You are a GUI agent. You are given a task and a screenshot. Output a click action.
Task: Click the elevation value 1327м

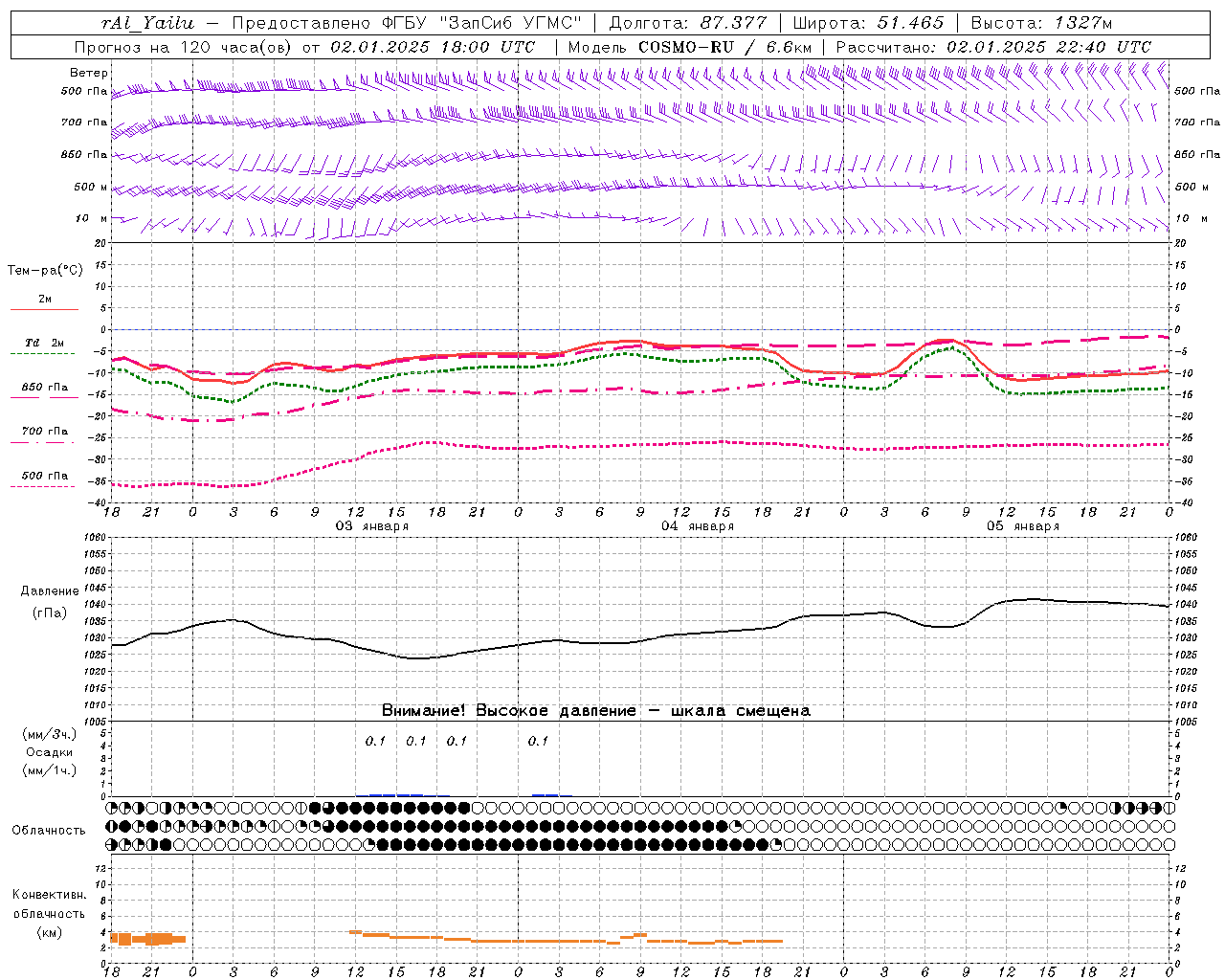point(1084,23)
